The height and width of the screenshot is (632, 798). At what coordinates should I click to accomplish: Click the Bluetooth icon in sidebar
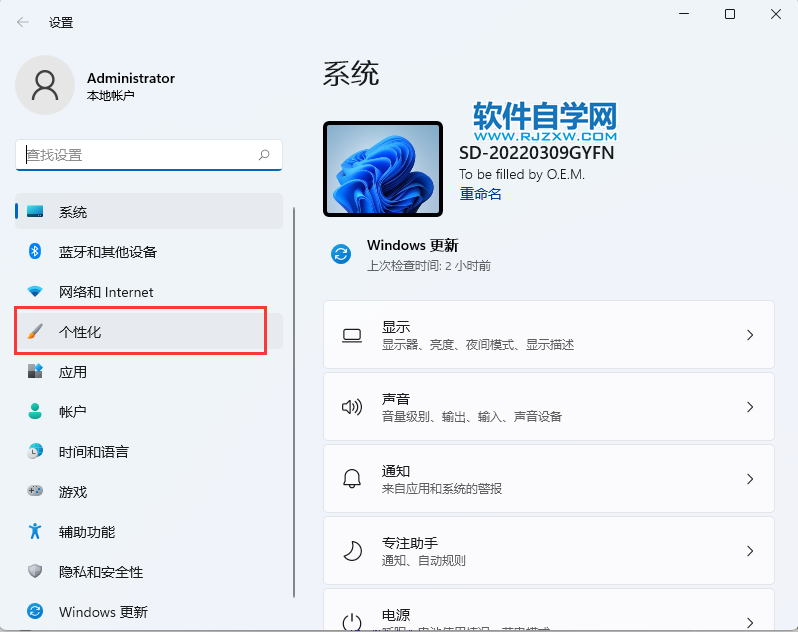click(x=35, y=252)
